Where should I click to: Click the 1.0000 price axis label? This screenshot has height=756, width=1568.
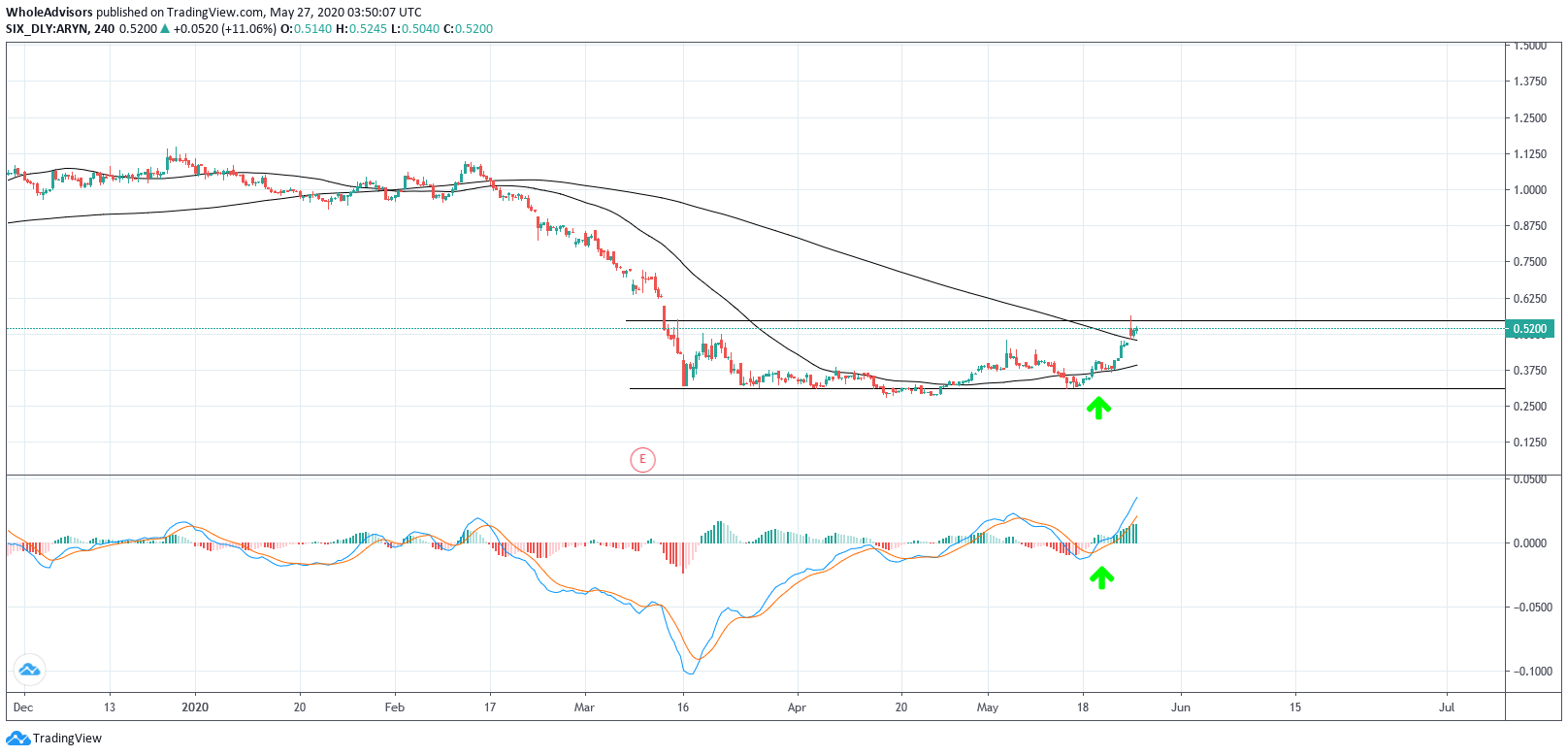point(1530,190)
